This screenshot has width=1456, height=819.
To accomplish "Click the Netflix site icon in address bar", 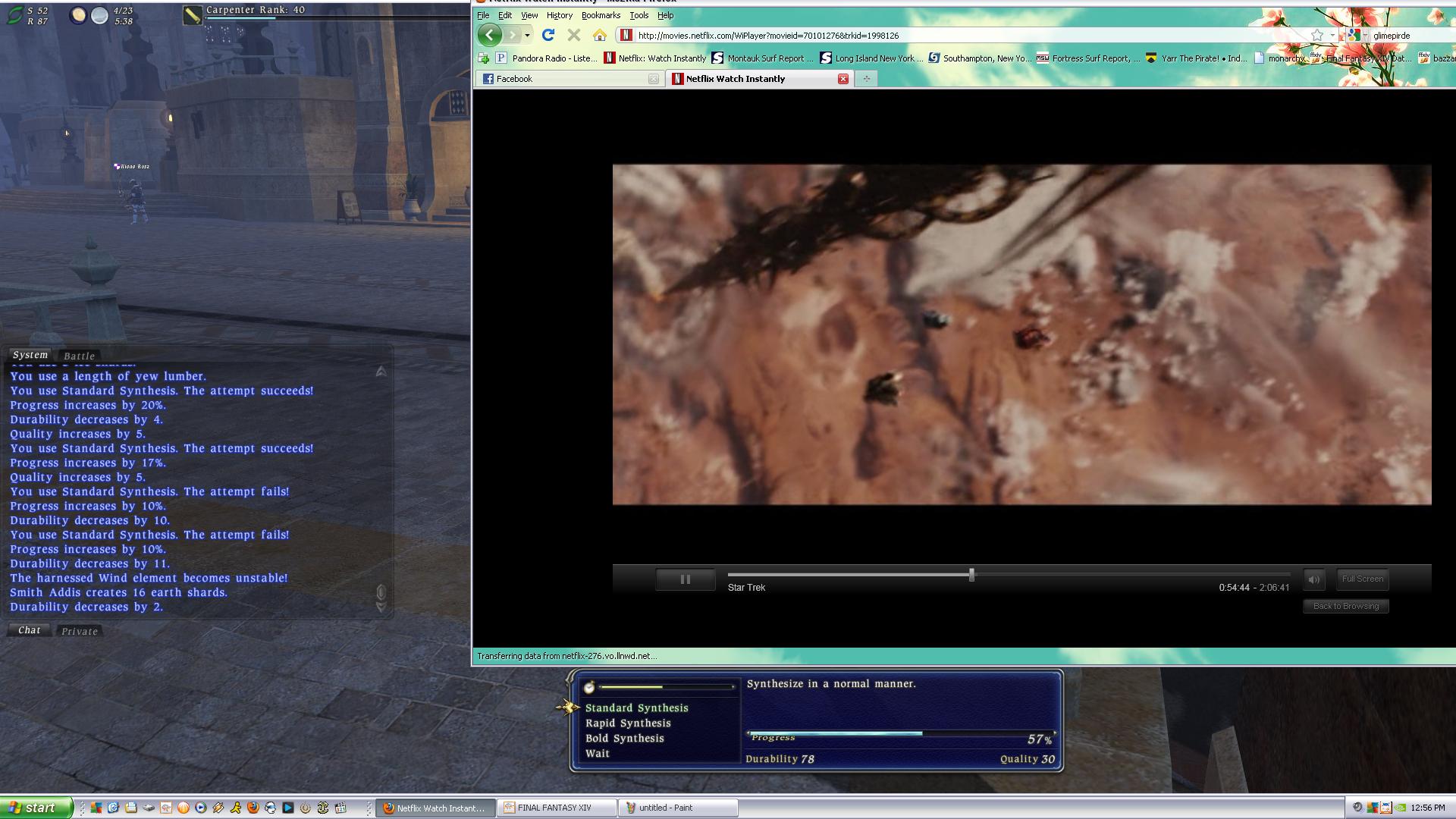I will click(x=626, y=35).
